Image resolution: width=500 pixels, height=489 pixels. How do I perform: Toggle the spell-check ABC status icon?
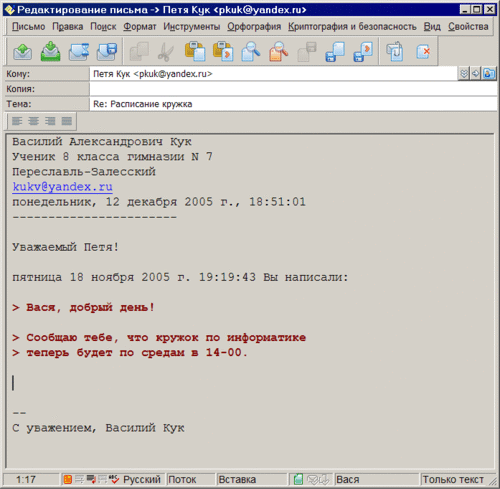pyautogui.click(x=114, y=479)
